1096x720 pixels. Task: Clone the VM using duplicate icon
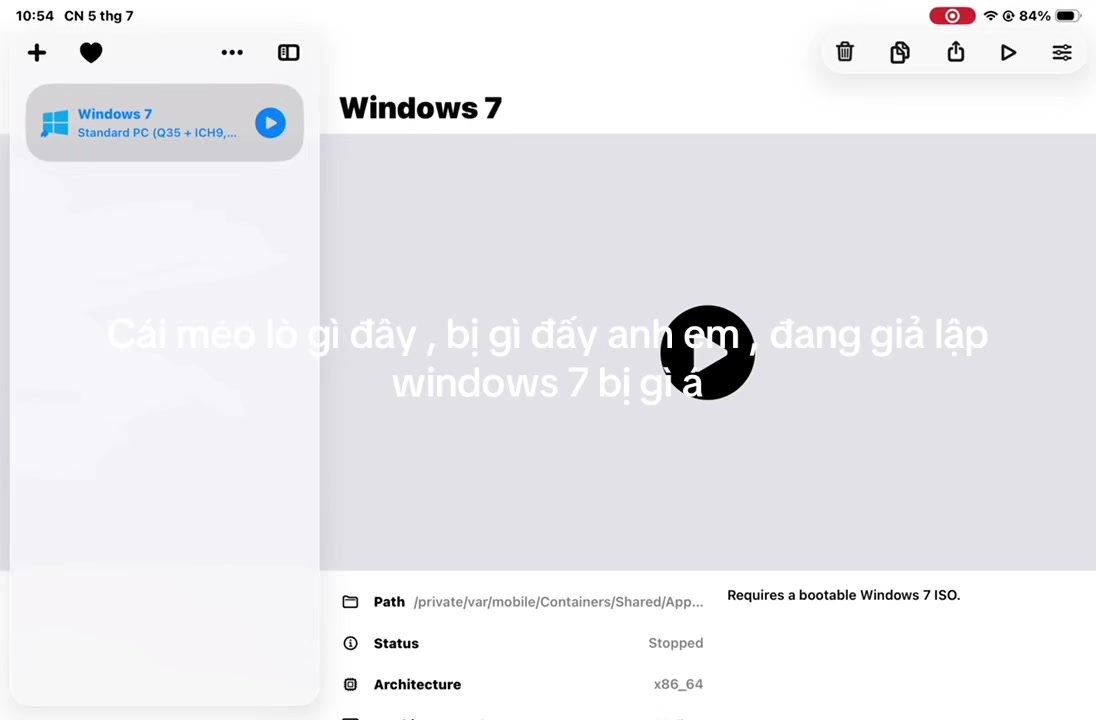[x=900, y=52]
